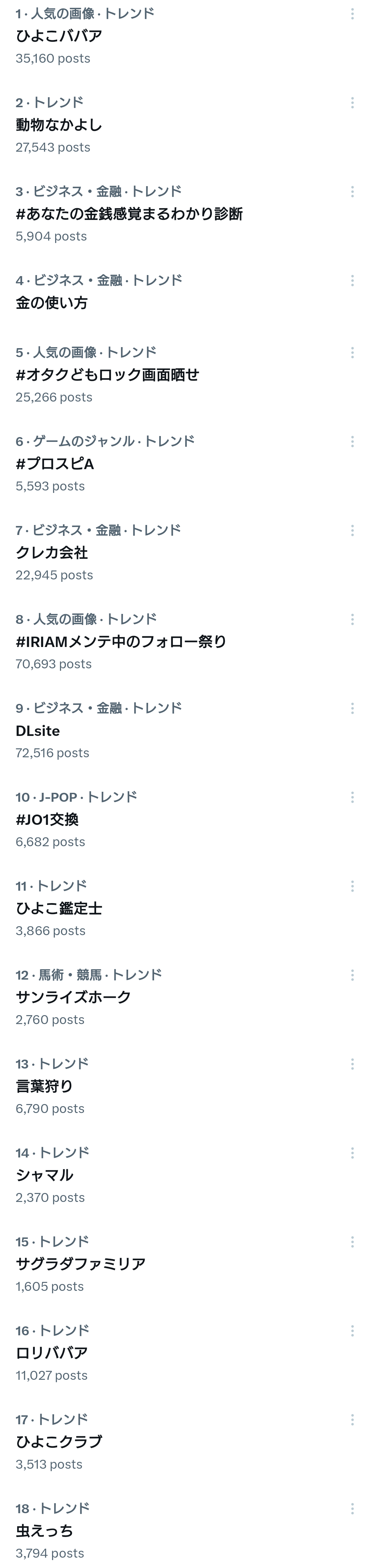Viewport: 372px width, 1568px height.
Task: Select the クレカ会社 trending topic
Action: (x=52, y=552)
